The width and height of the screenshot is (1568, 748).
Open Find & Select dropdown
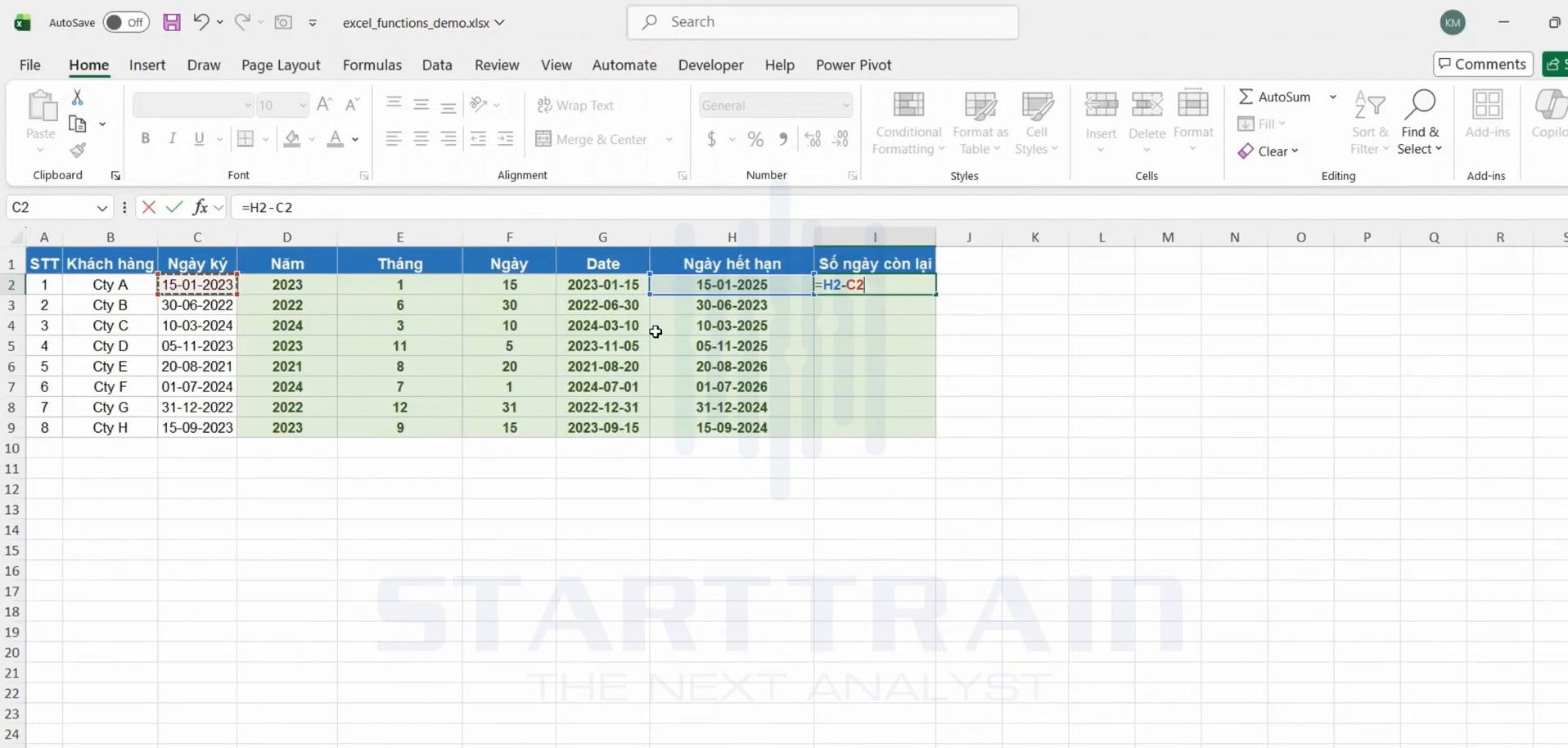coord(1420,123)
